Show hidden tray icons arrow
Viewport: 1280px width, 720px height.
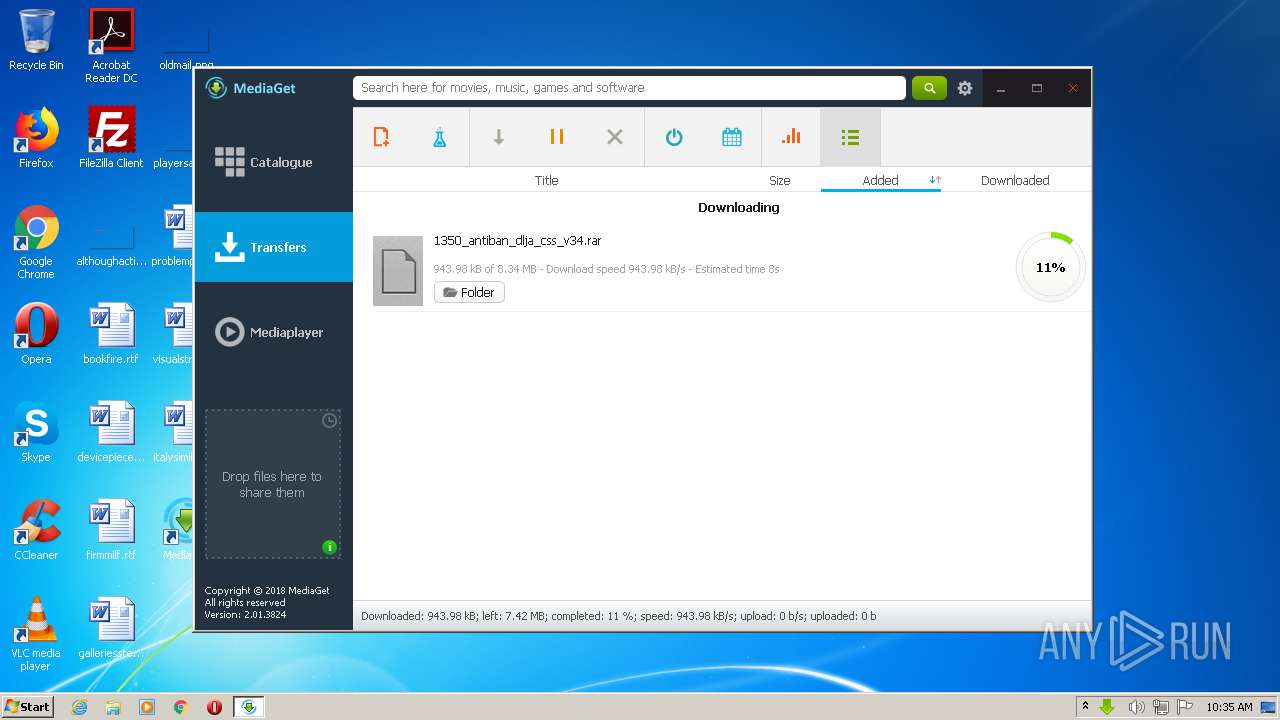(x=1085, y=707)
